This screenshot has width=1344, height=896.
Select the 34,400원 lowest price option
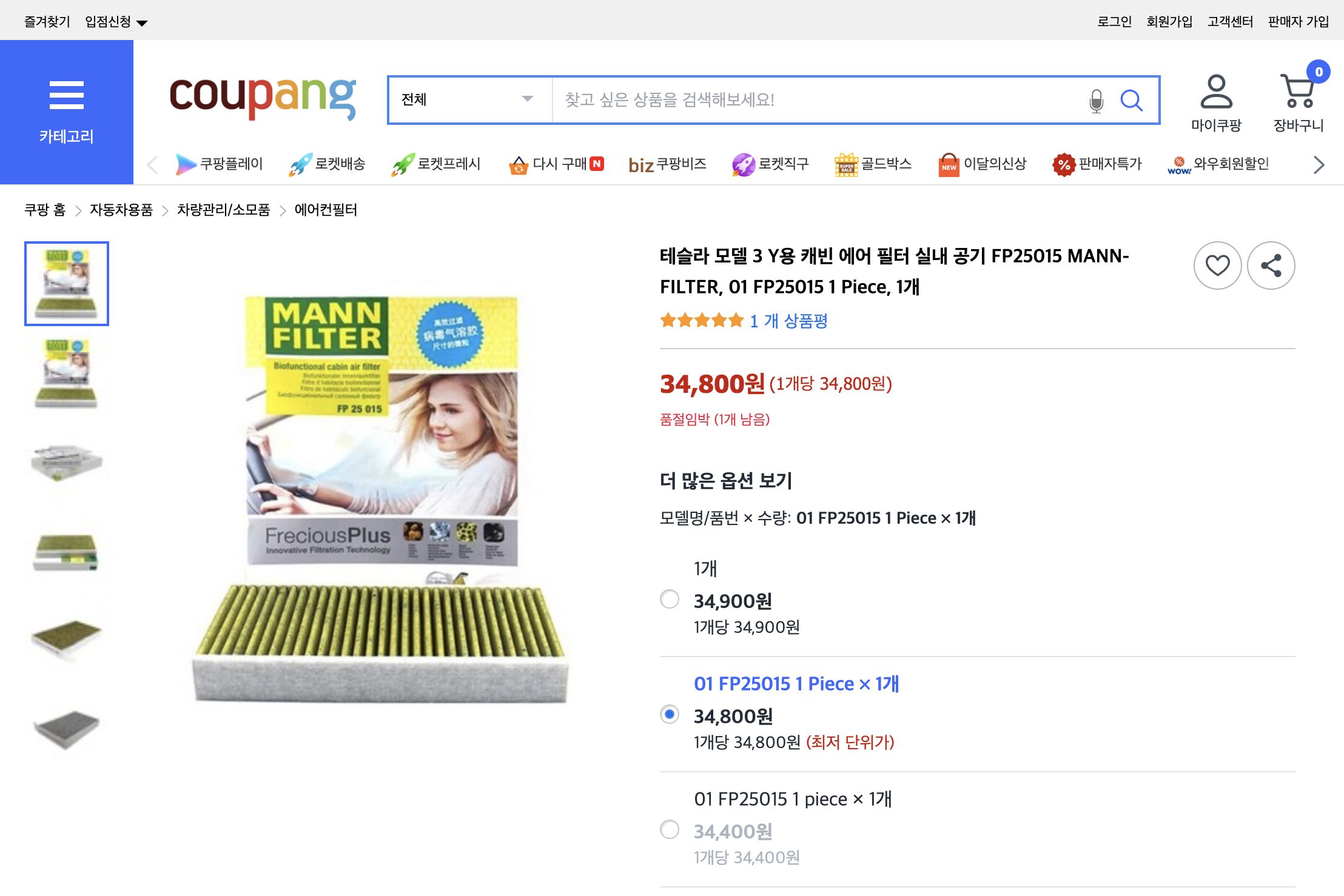click(x=670, y=829)
